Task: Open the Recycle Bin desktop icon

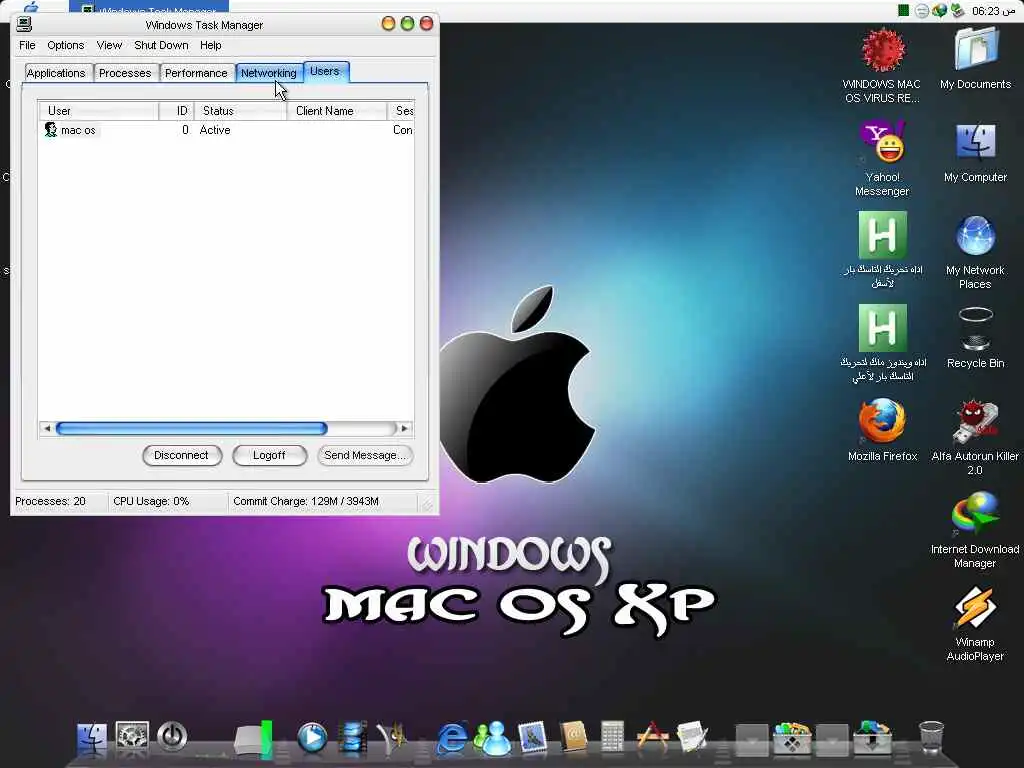Action: pos(976,328)
